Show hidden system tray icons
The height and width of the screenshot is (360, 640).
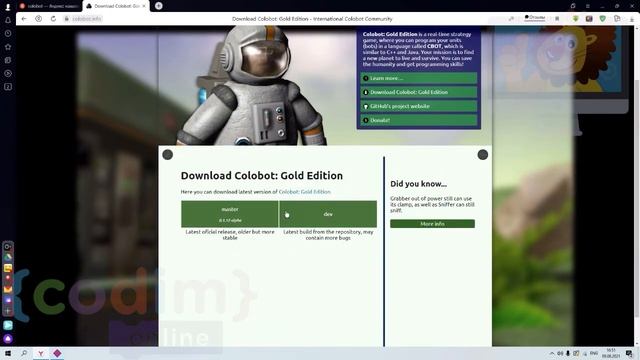[552, 353]
